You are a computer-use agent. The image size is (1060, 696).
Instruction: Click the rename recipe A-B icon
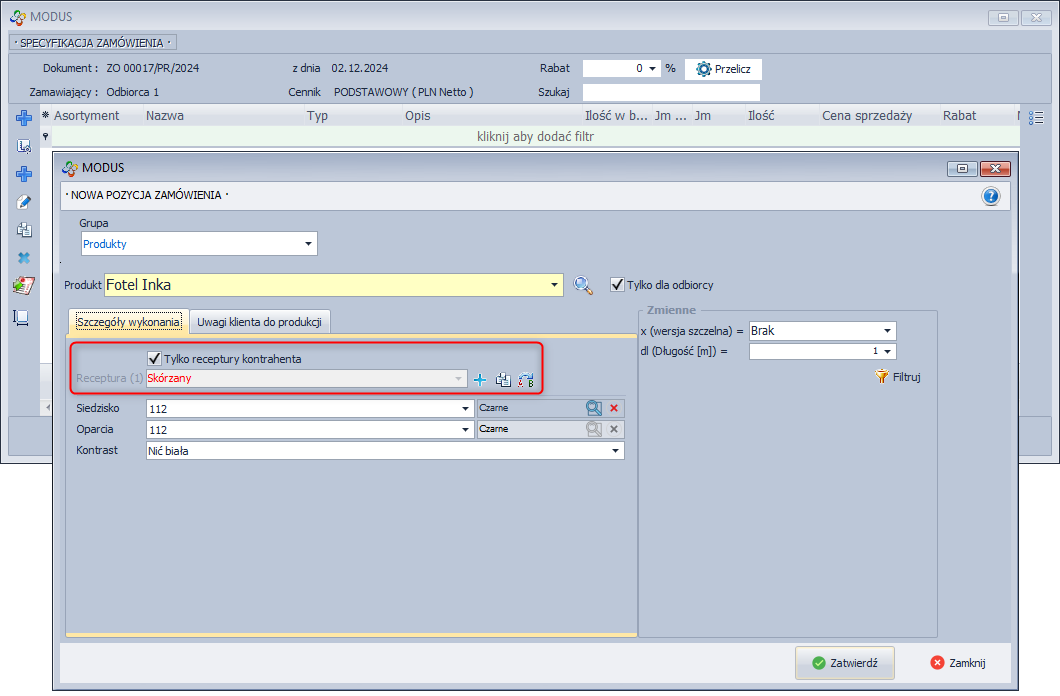(x=526, y=380)
